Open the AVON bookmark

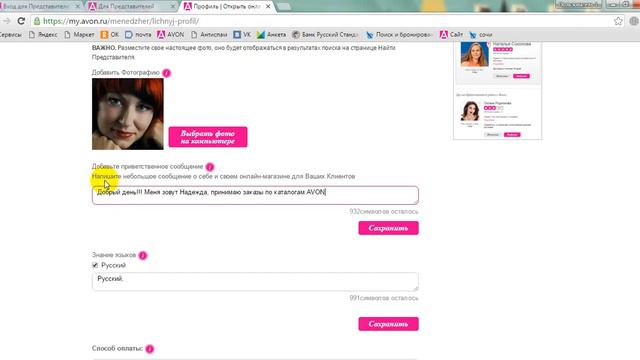point(171,35)
